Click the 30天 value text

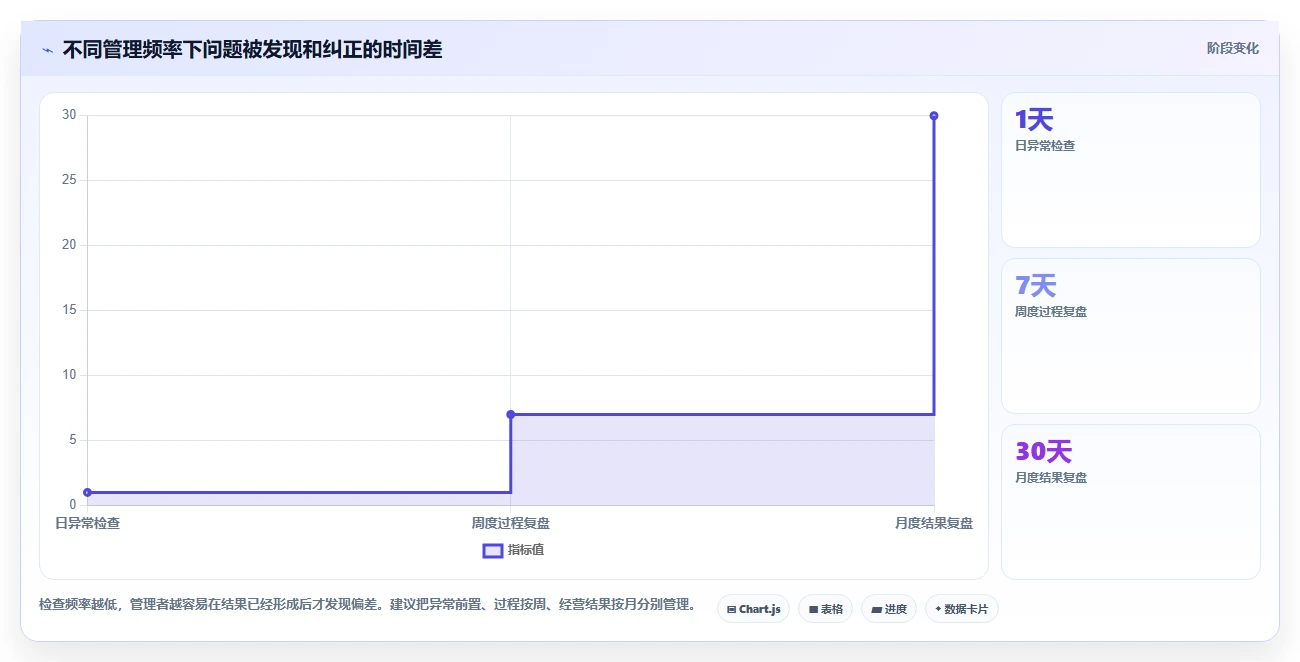(x=1044, y=452)
